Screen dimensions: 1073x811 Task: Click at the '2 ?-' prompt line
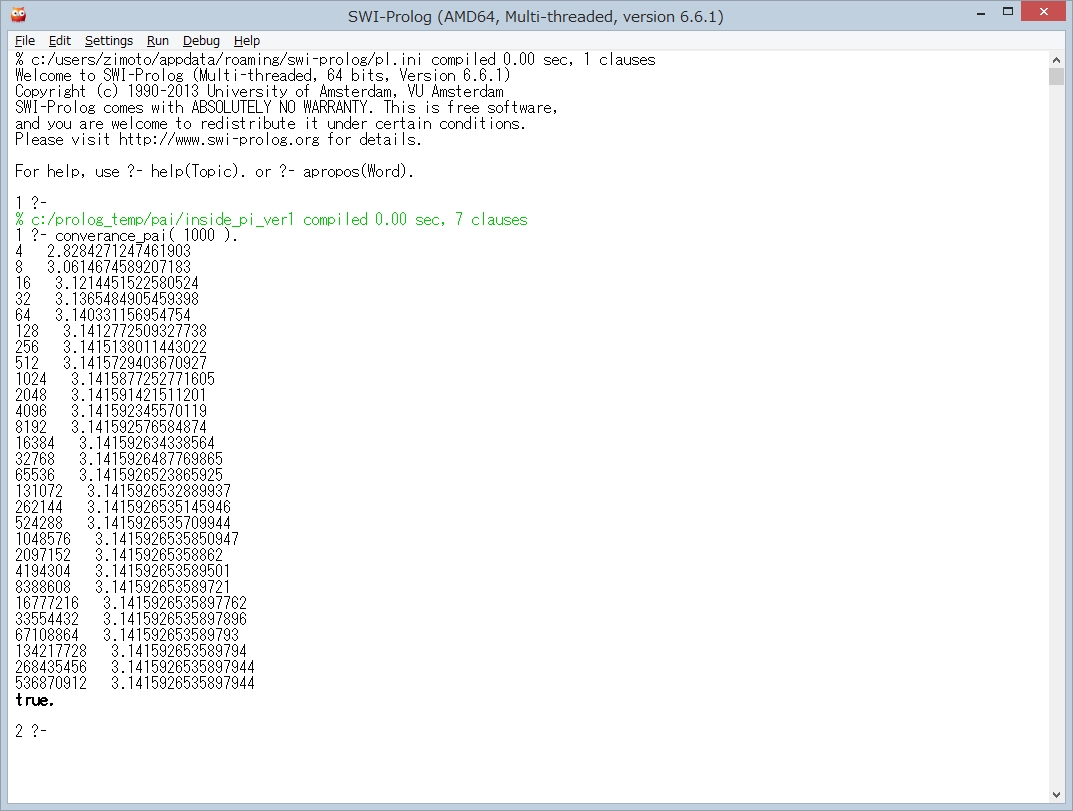[x=31, y=731]
